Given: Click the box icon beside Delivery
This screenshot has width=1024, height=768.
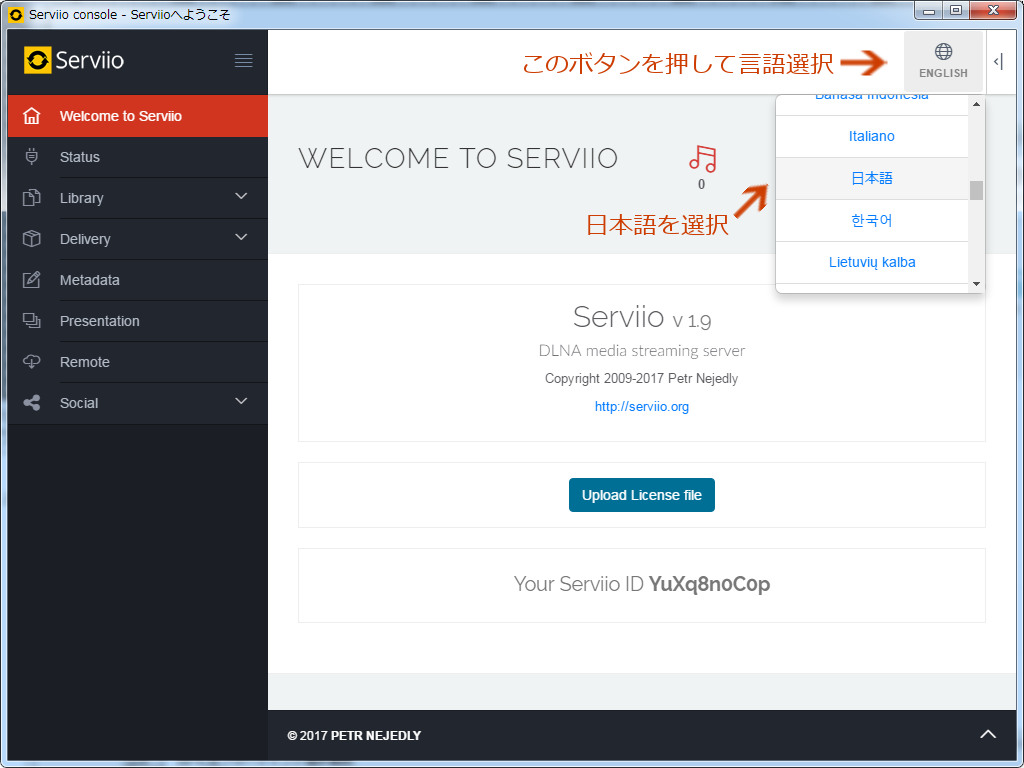Looking at the screenshot, I should pos(31,239).
